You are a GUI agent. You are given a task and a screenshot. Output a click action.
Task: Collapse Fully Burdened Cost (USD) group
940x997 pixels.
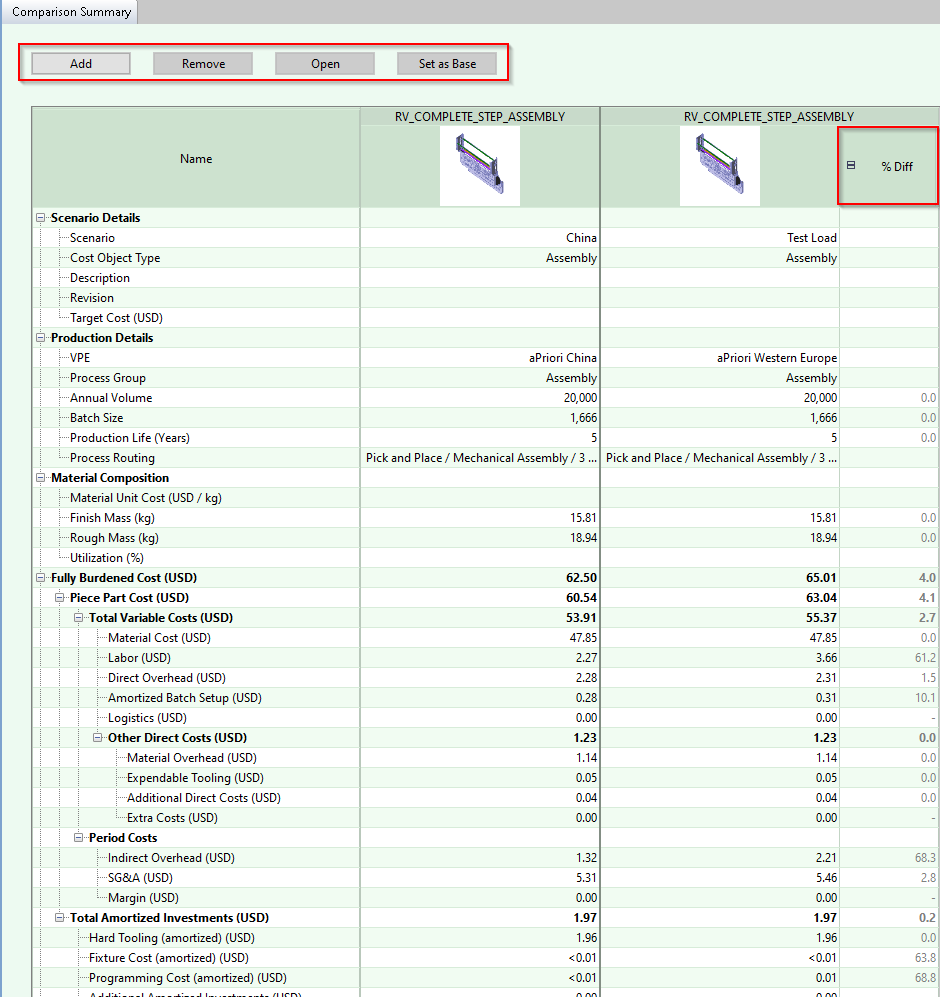(x=41, y=578)
